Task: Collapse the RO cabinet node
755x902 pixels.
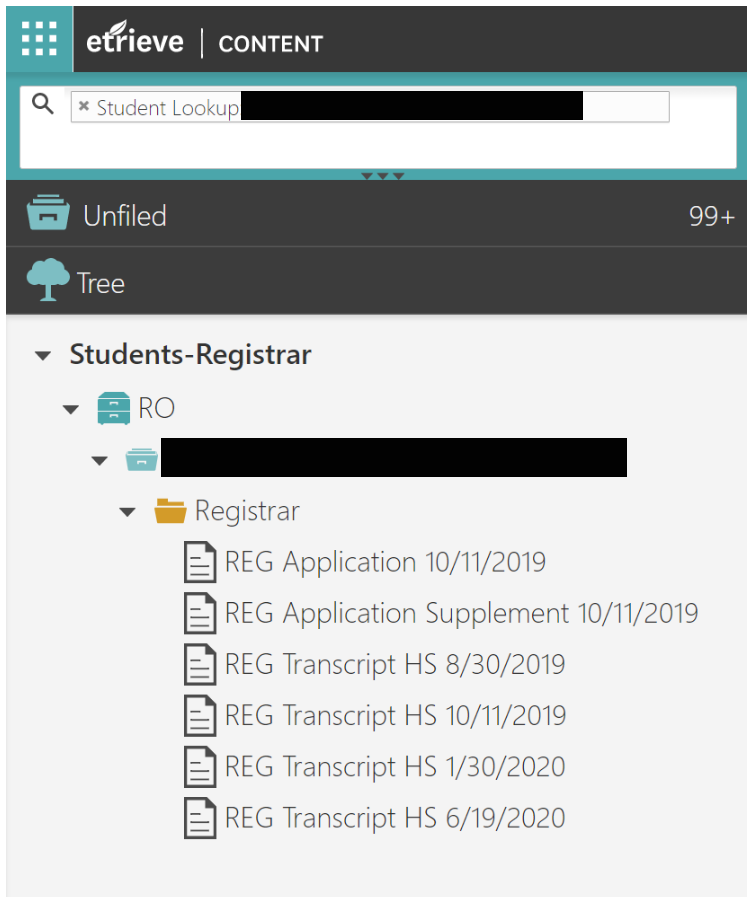Action: click(71, 410)
